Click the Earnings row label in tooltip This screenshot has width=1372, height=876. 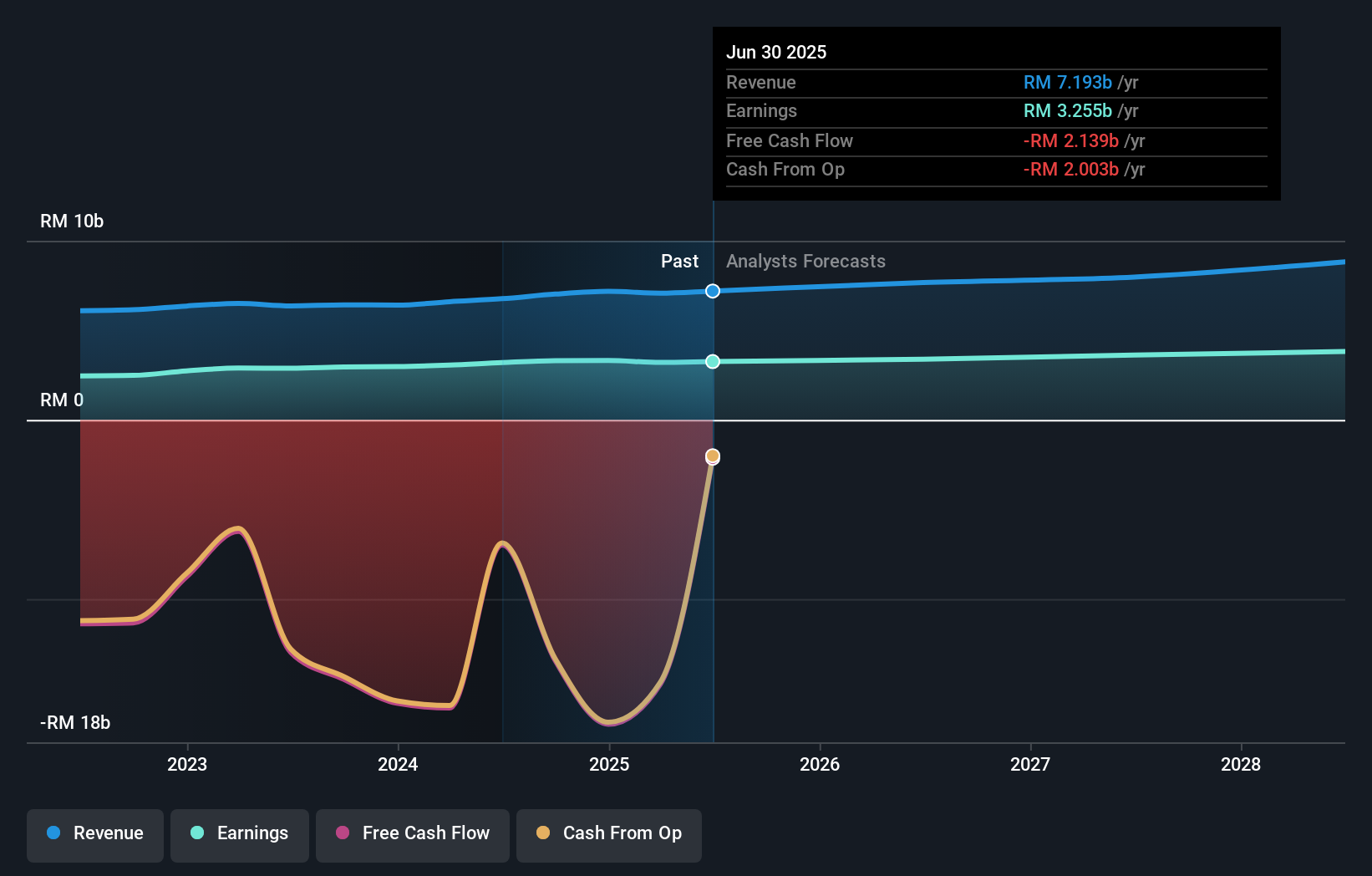coord(761,110)
